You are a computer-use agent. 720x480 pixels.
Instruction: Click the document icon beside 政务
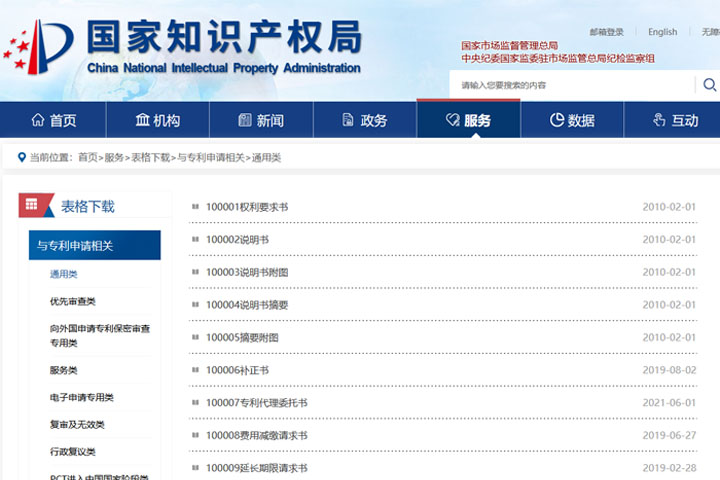tap(348, 120)
